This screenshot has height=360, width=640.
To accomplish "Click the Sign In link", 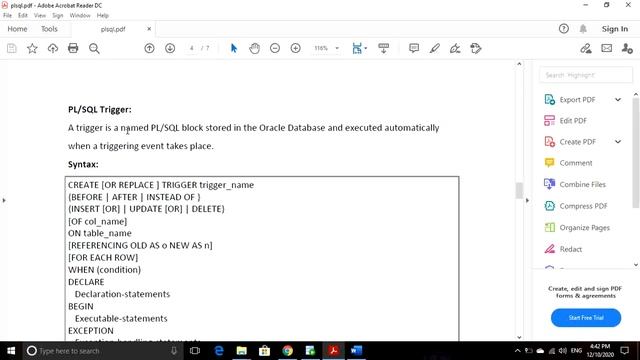I will [x=615, y=29].
